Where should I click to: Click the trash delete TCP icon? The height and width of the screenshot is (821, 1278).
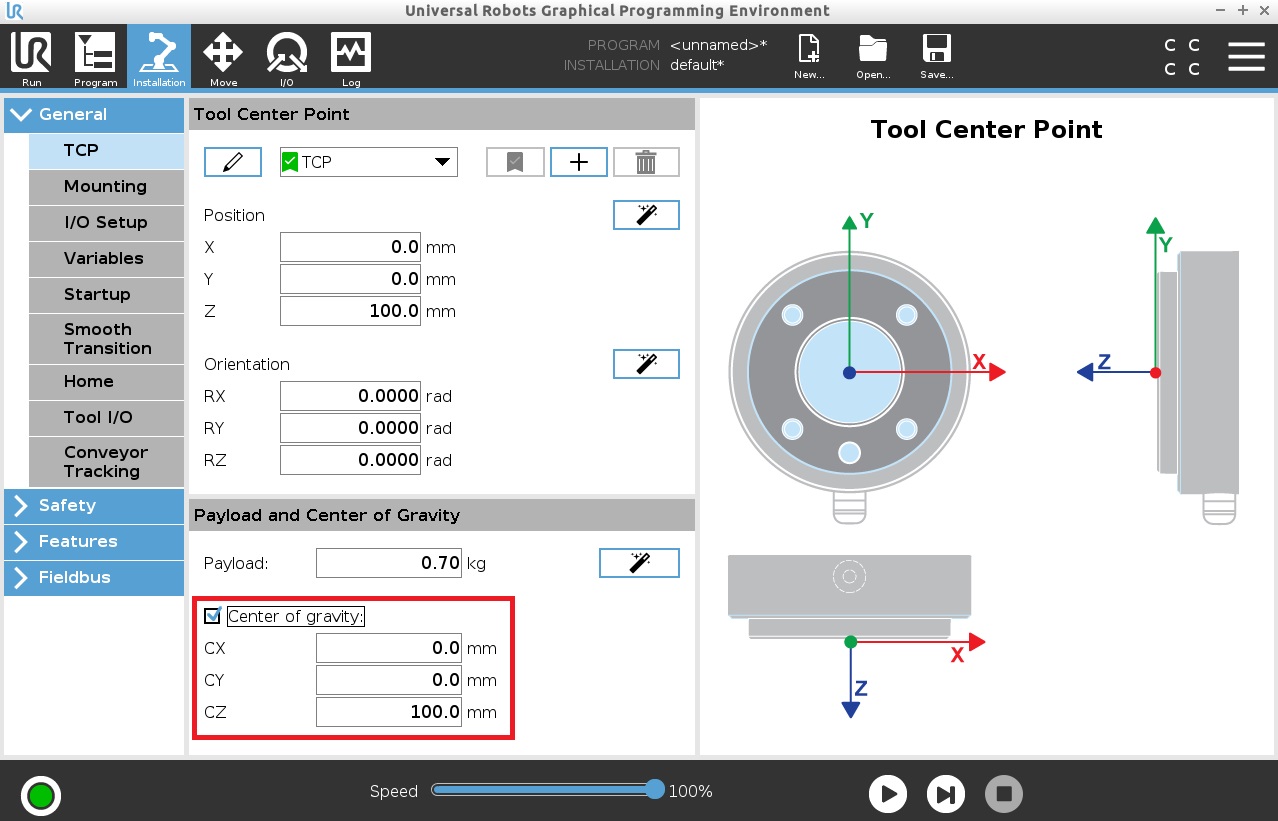tap(646, 162)
